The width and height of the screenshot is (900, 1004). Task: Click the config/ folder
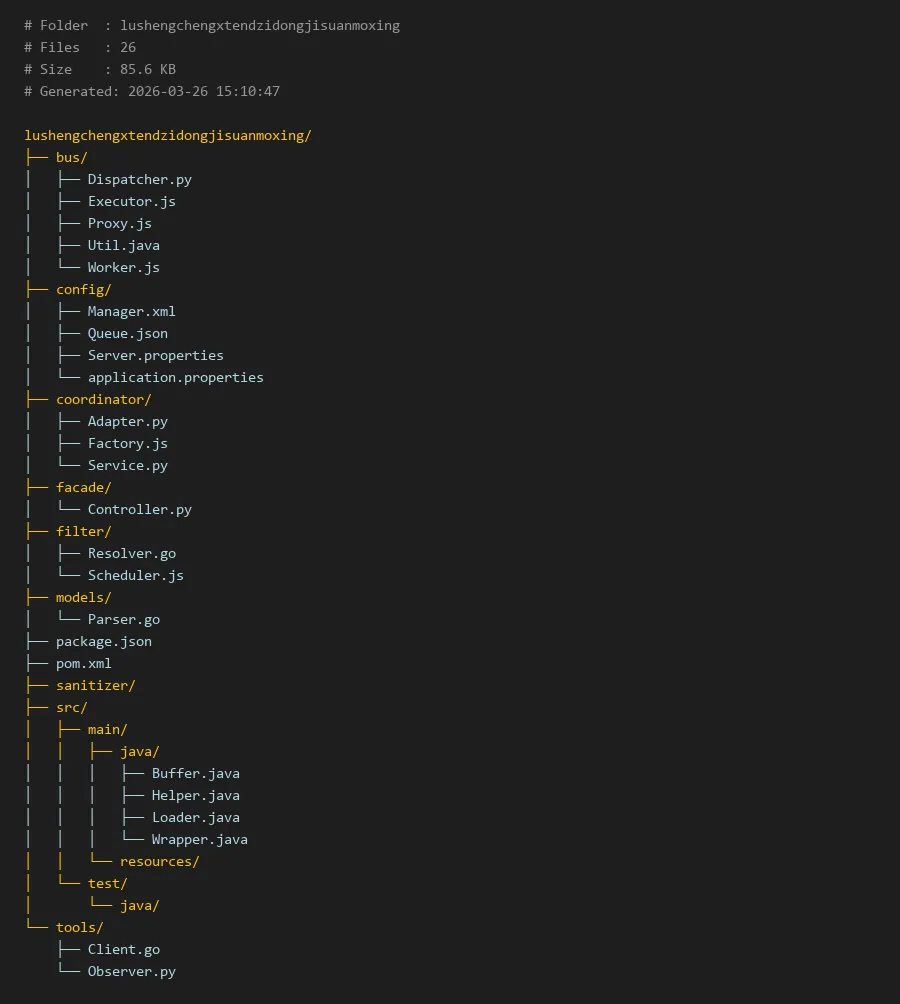(83, 289)
